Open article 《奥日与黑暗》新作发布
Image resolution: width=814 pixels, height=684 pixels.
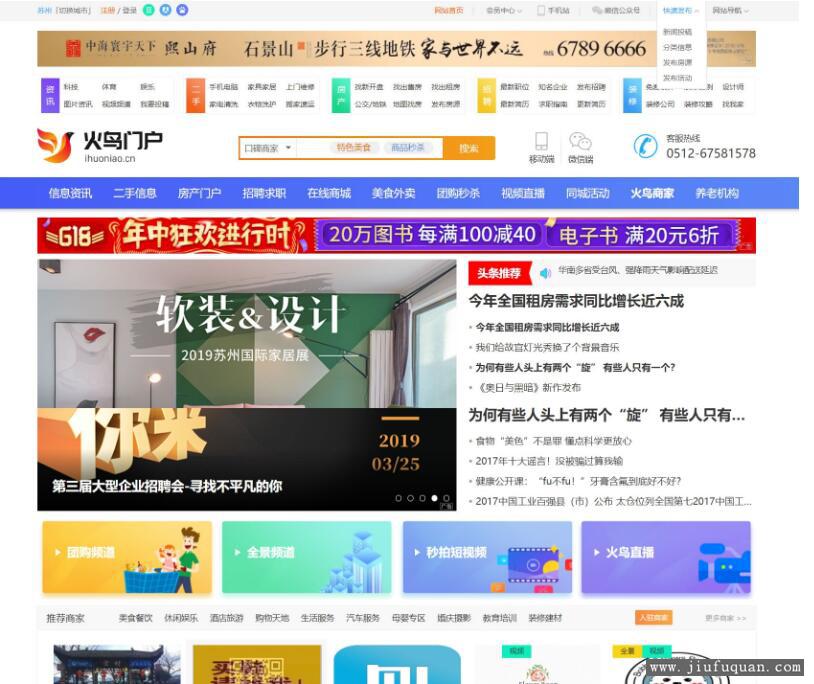click(528, 388)
